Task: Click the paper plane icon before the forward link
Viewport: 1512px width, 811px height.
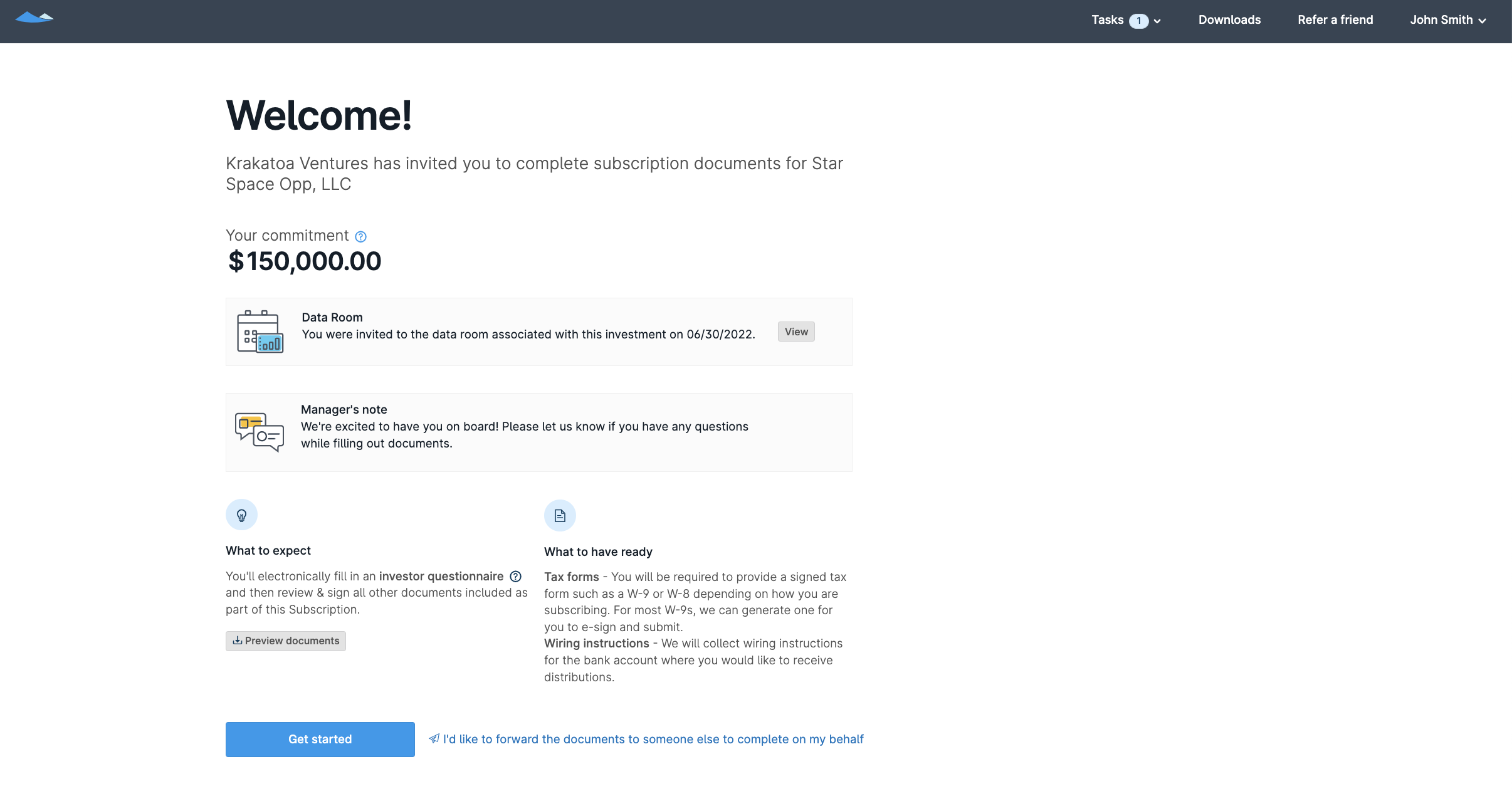Action: [x=434, y=740]
